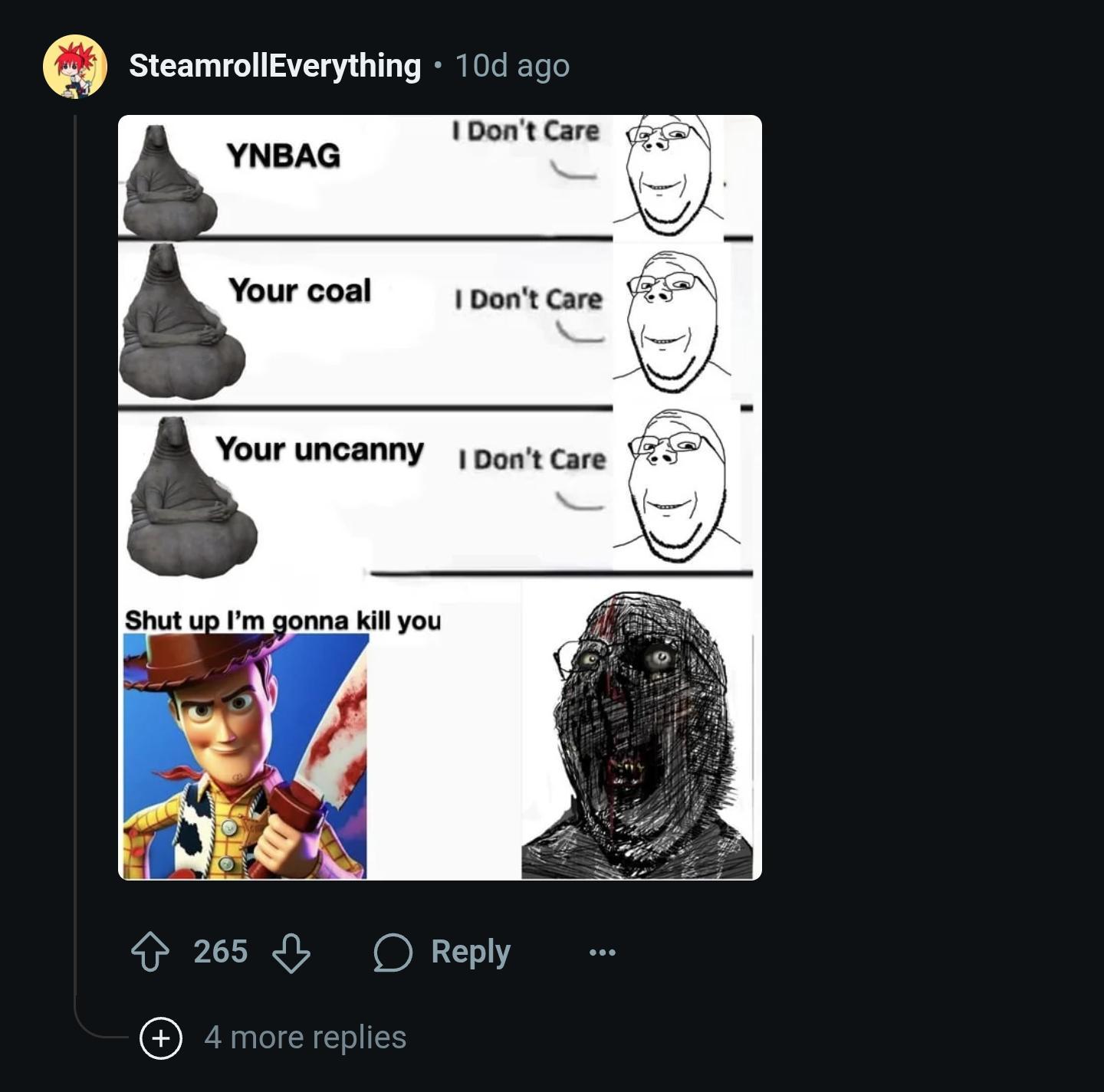
Task: Click the top gray sitting creature statue
Action: [x=168, y=183]
